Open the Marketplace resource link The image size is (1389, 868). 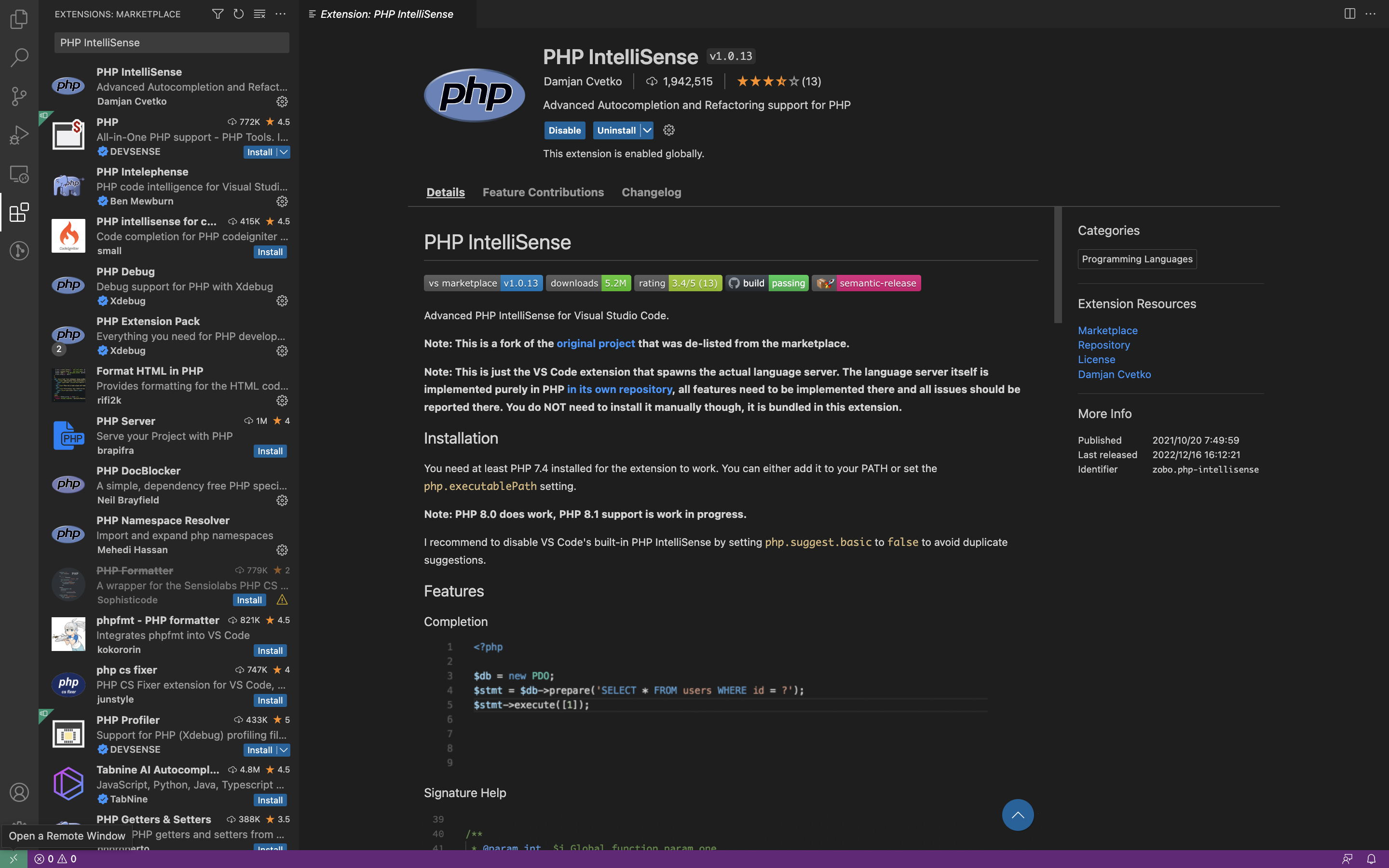[1107, 331]
